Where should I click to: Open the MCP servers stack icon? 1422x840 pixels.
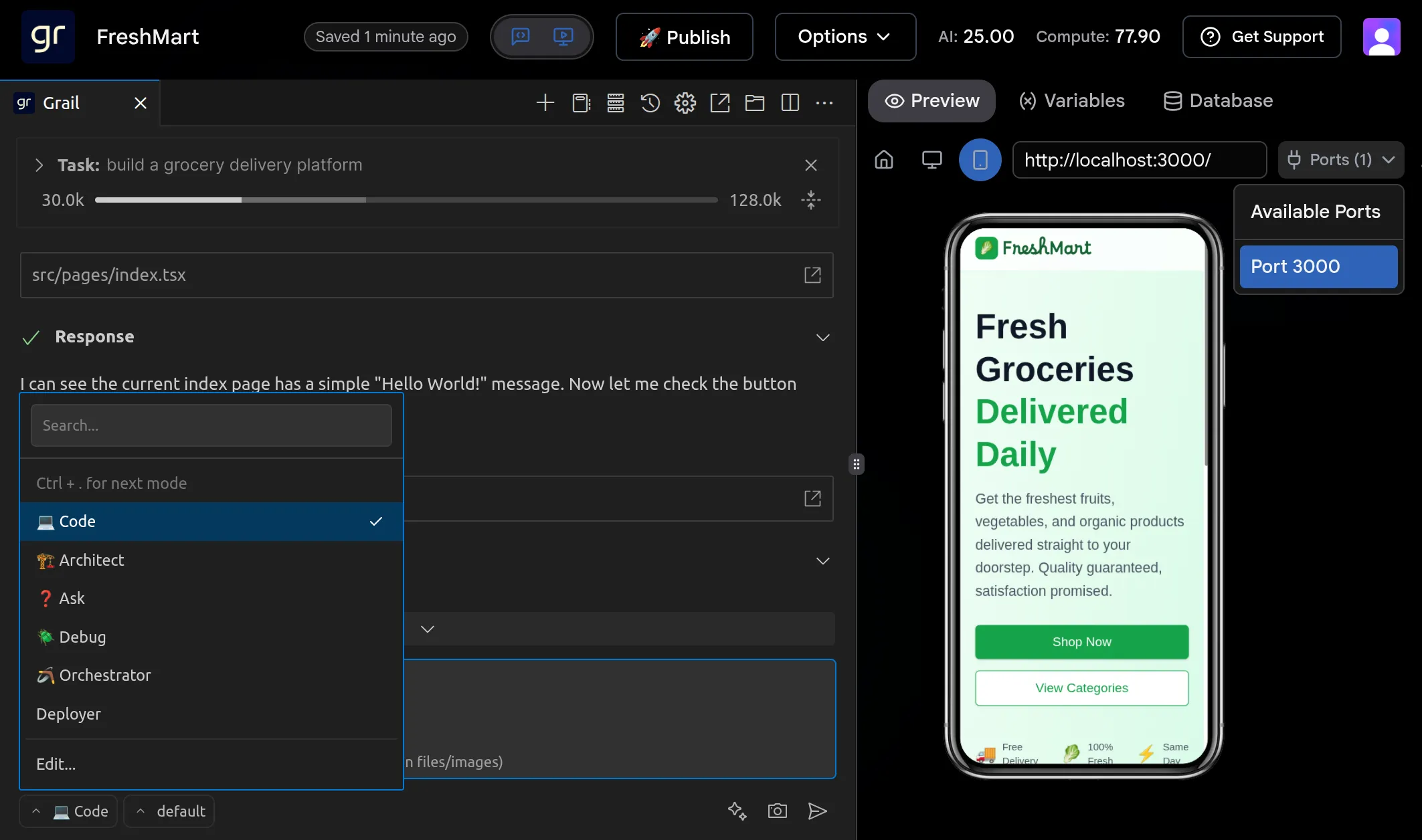click(x=616, y=103)
